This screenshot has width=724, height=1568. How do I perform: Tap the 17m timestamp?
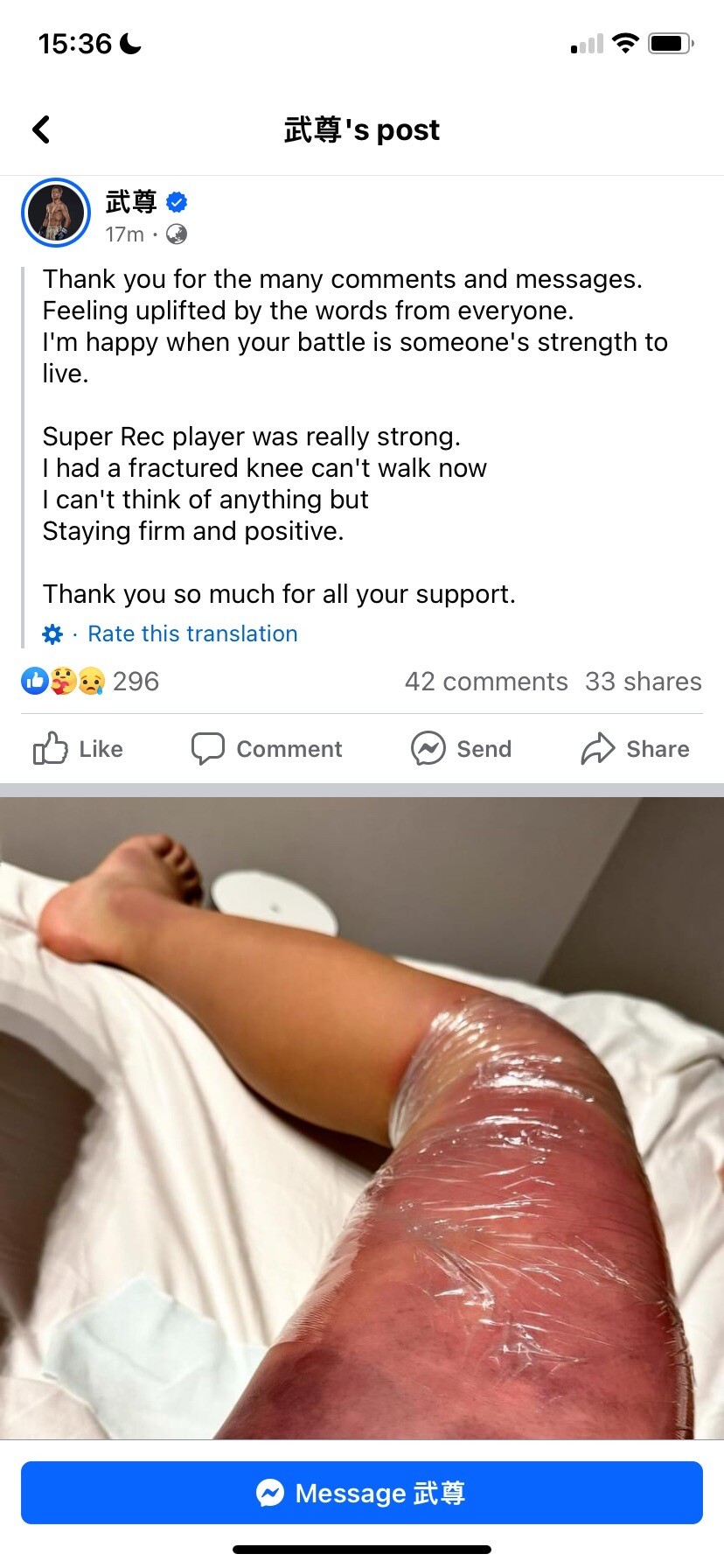(124, 234)
